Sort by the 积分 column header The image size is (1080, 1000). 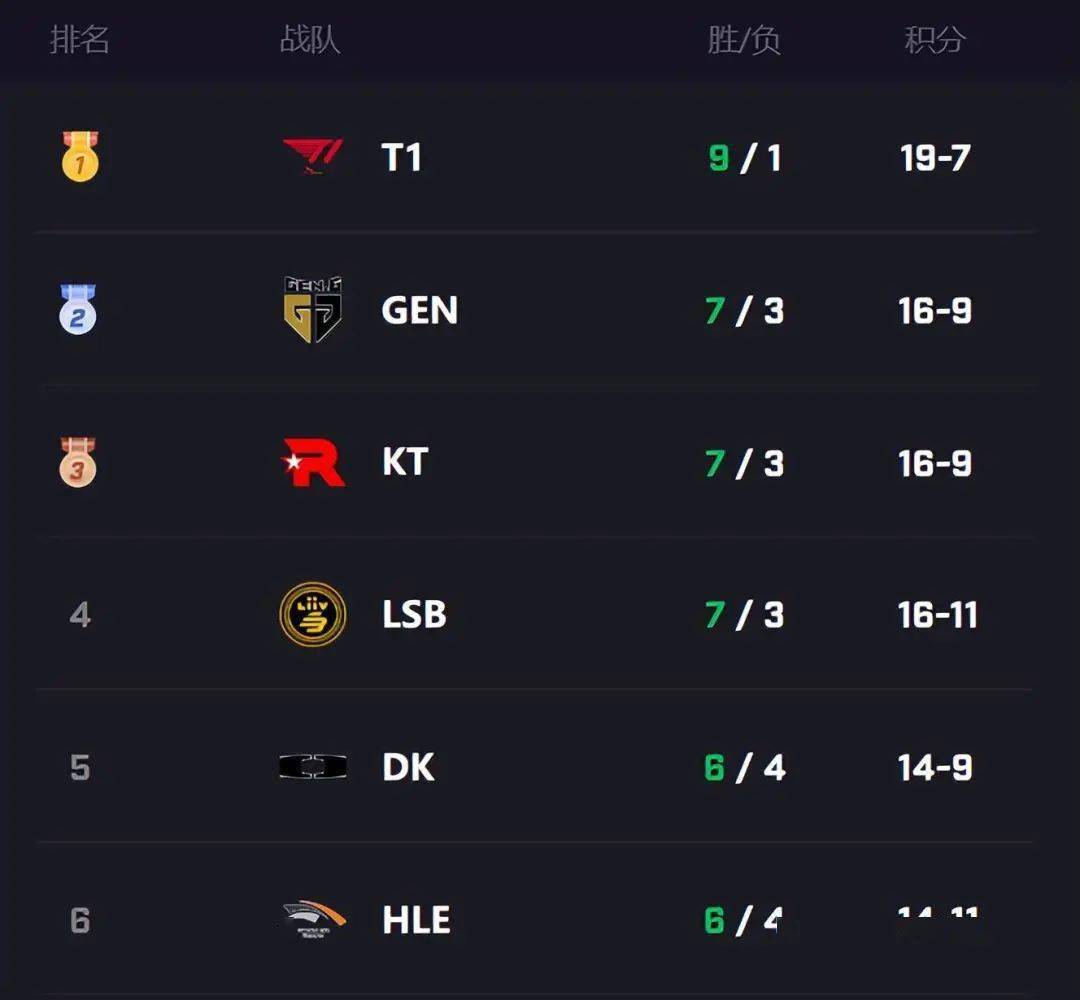point(935,40)
